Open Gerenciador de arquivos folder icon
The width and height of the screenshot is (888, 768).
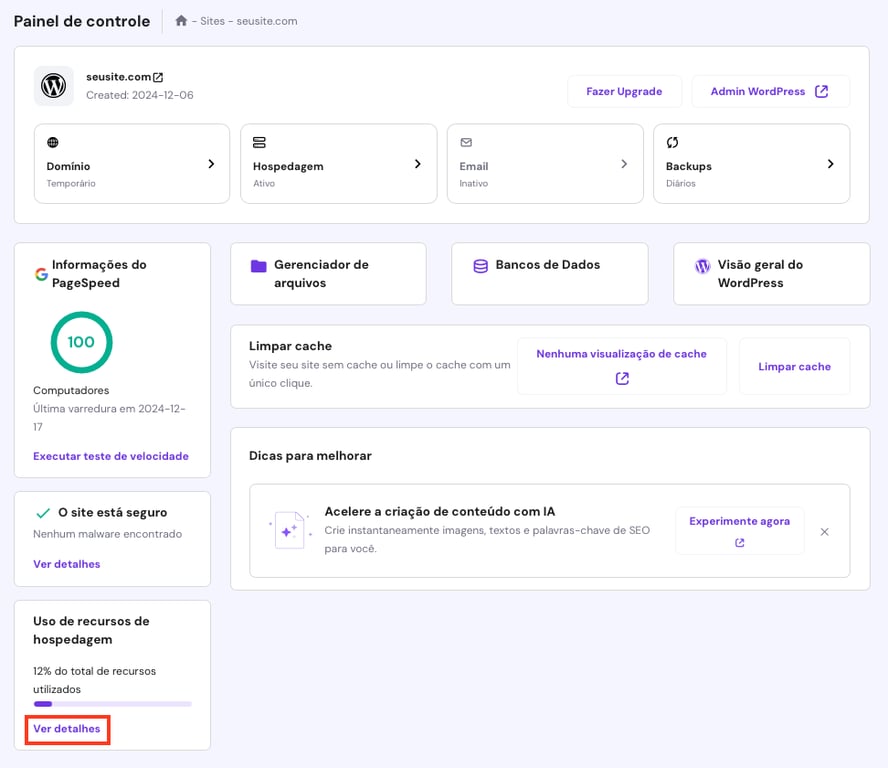258,266
